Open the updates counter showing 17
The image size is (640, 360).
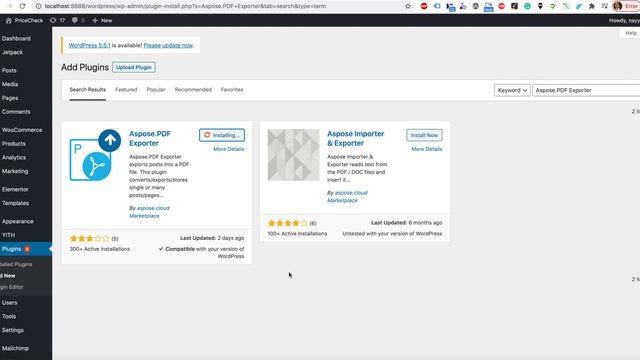(58, 20)
